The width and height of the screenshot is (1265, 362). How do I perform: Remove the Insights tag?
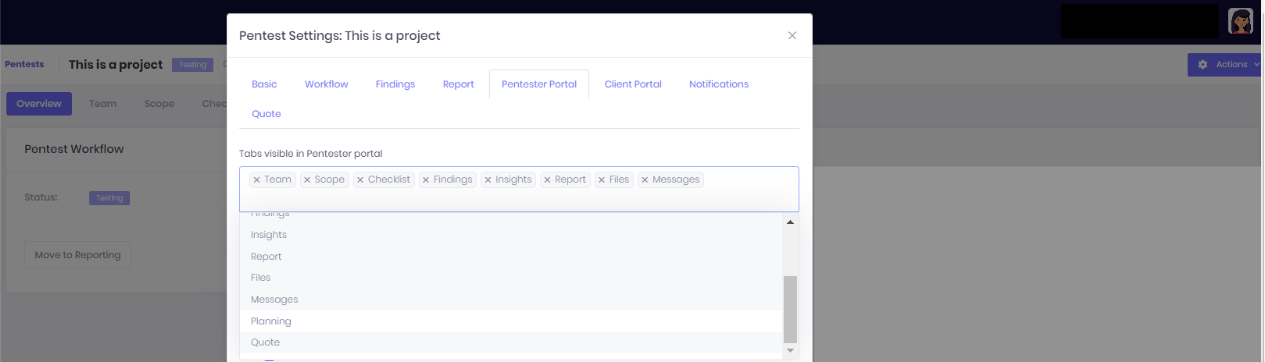487,180
